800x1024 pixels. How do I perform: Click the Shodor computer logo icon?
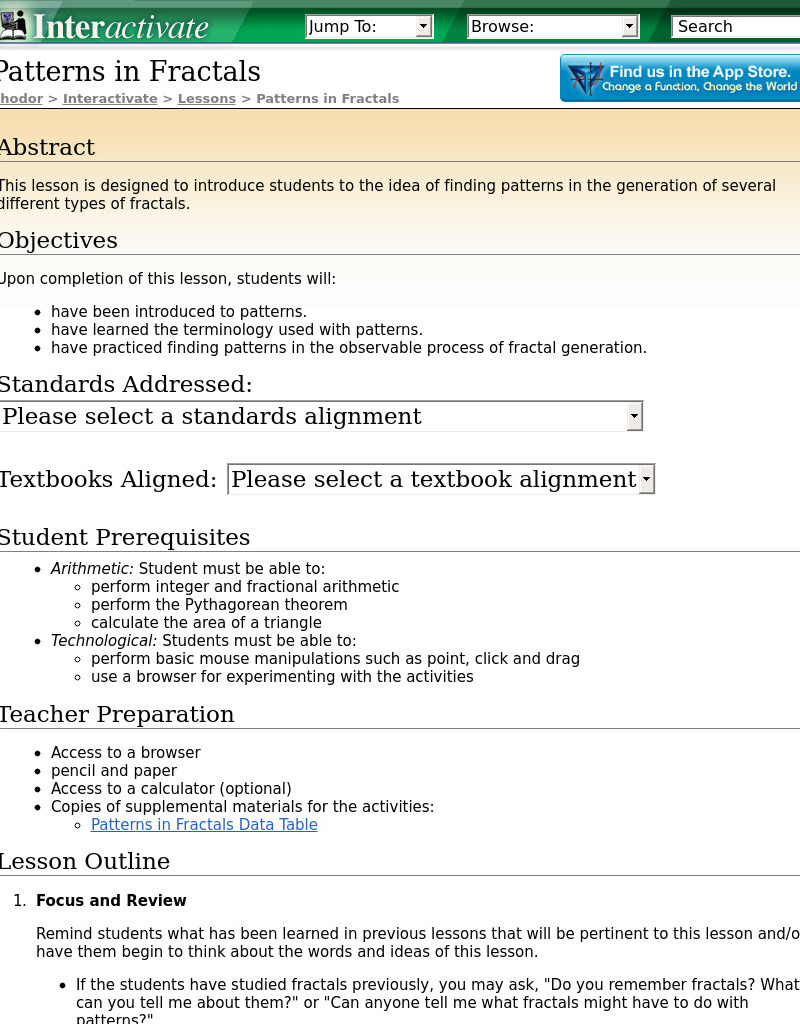14,24
